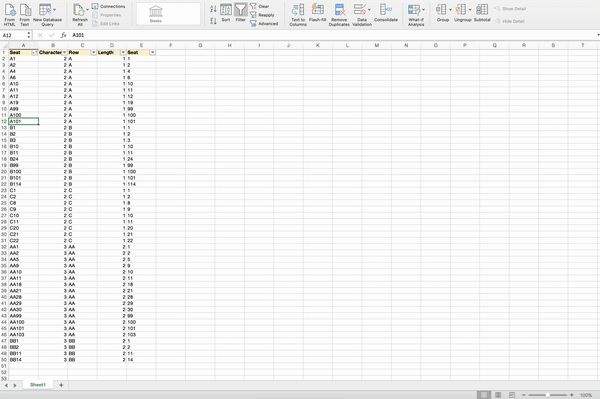
Task: Click the insert function fx icon
Action: 64,35
